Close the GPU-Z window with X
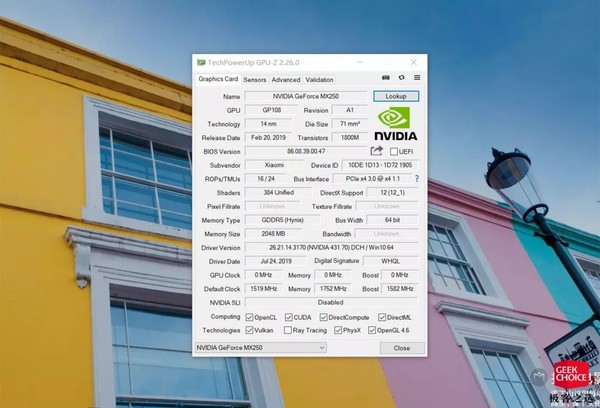 [414, 62]
